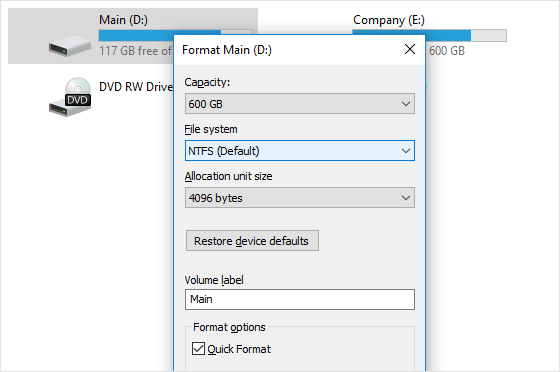Click Restore device defaults button
The width and height of the screenshot is (560, 372).
252,241
